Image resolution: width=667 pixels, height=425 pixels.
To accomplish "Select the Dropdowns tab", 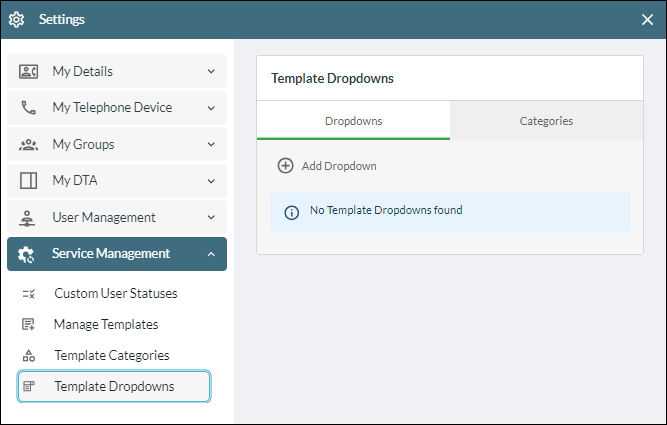I will tap(353, 121).
